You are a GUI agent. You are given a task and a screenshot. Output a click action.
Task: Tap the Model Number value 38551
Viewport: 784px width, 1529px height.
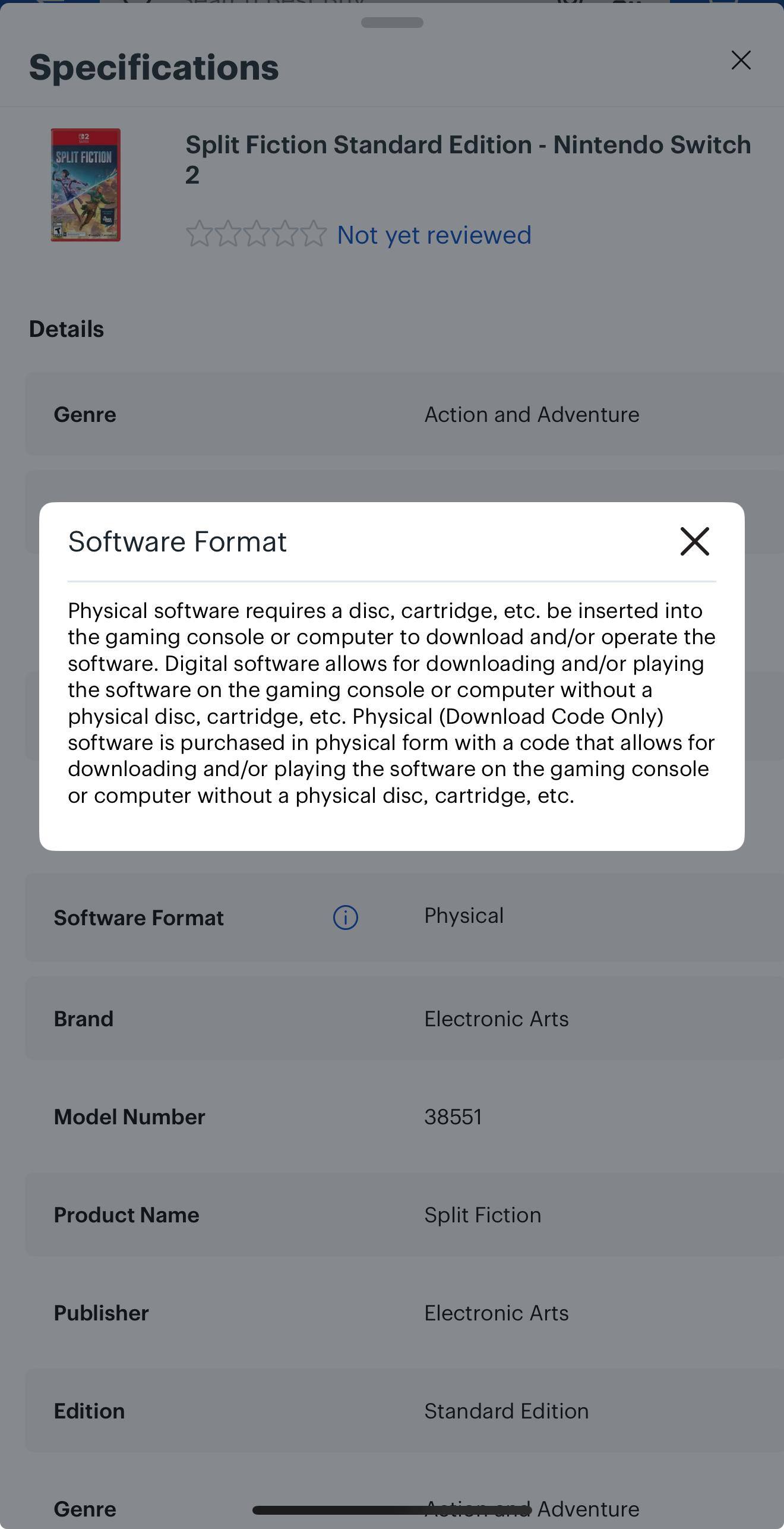point(453,1117)
